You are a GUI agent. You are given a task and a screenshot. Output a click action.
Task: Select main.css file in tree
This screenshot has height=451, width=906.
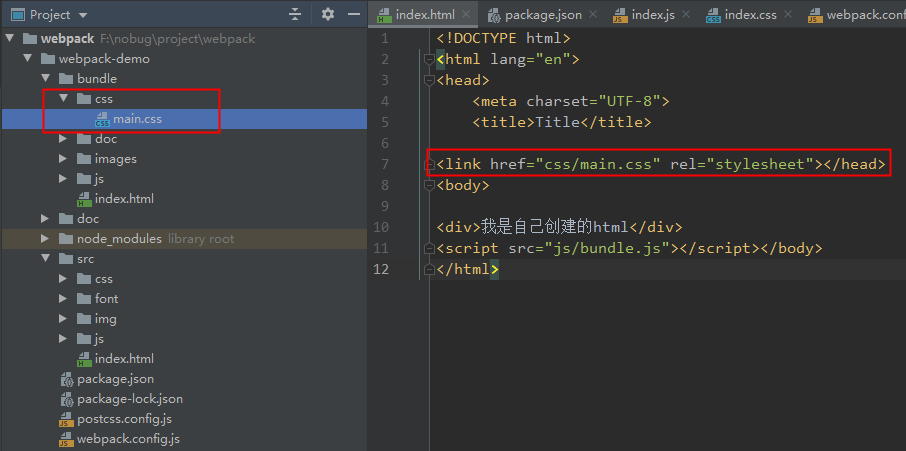pyautogui.click(x=184, y=119)
